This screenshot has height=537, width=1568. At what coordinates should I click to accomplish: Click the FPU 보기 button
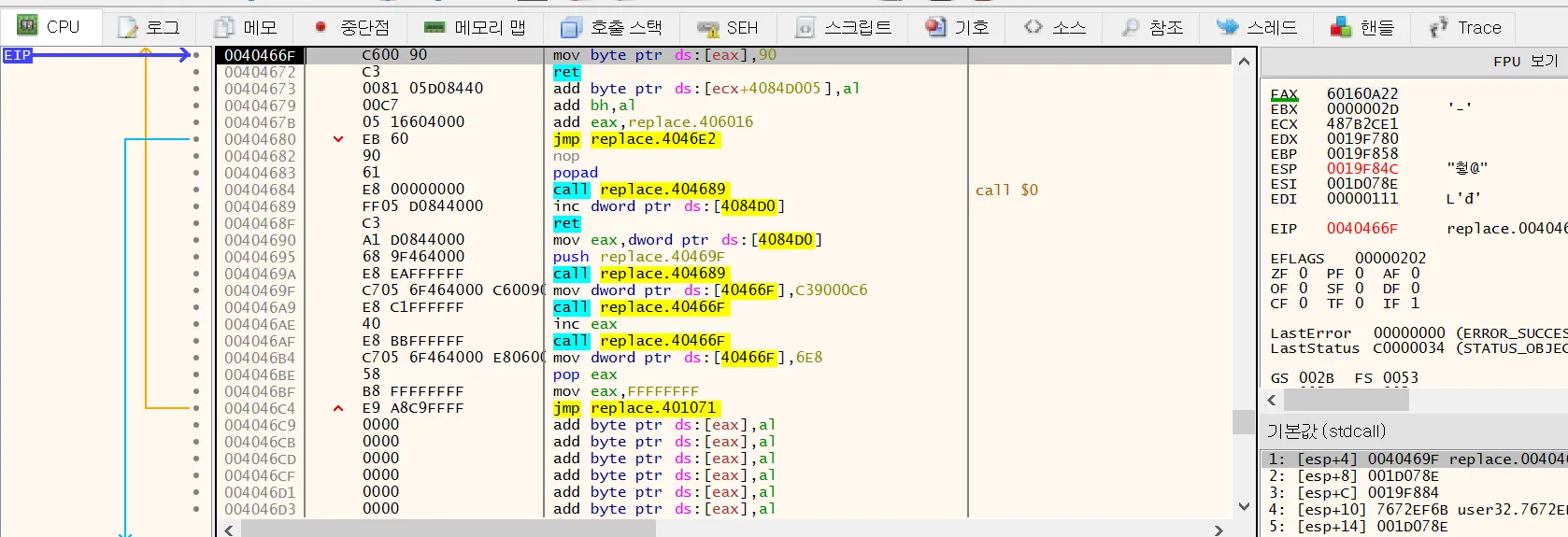(x=1525, y=61)
